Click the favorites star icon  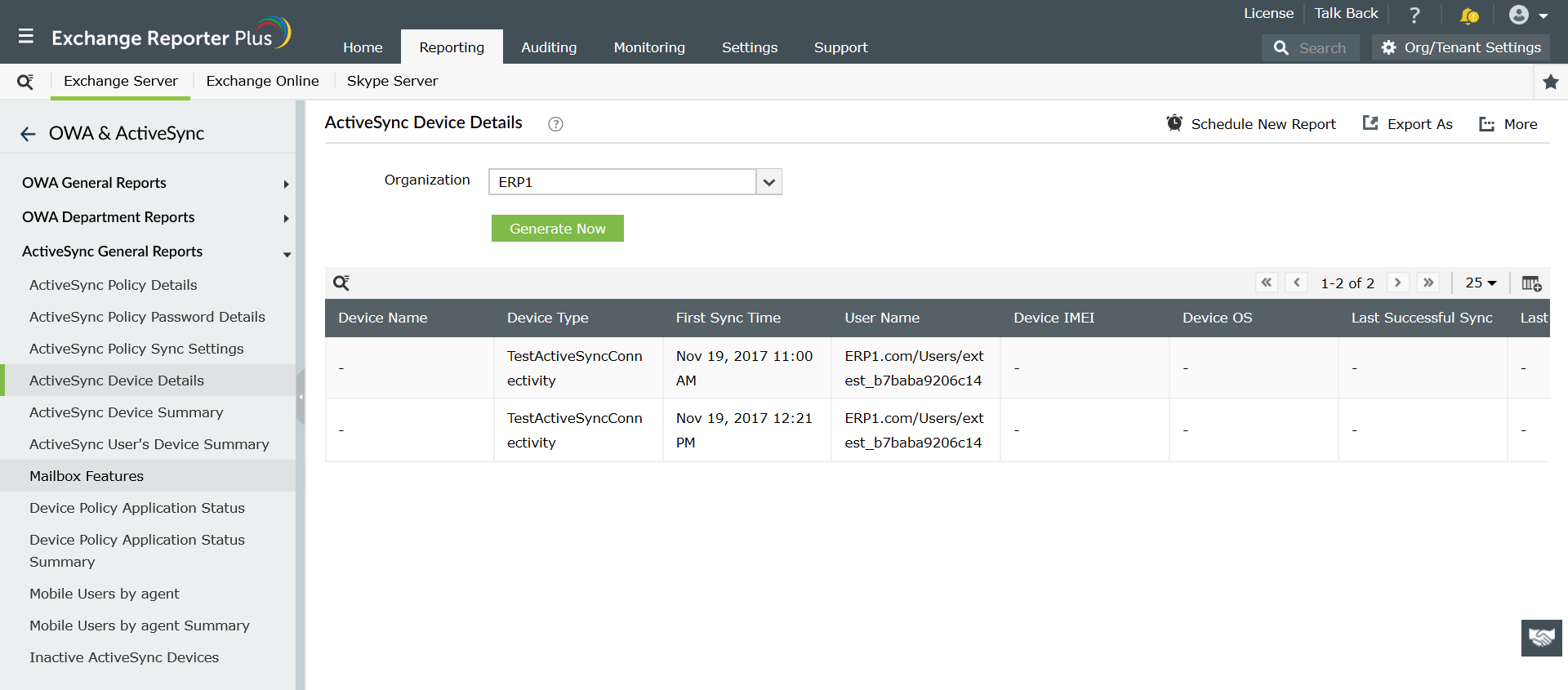[1550, 82]
